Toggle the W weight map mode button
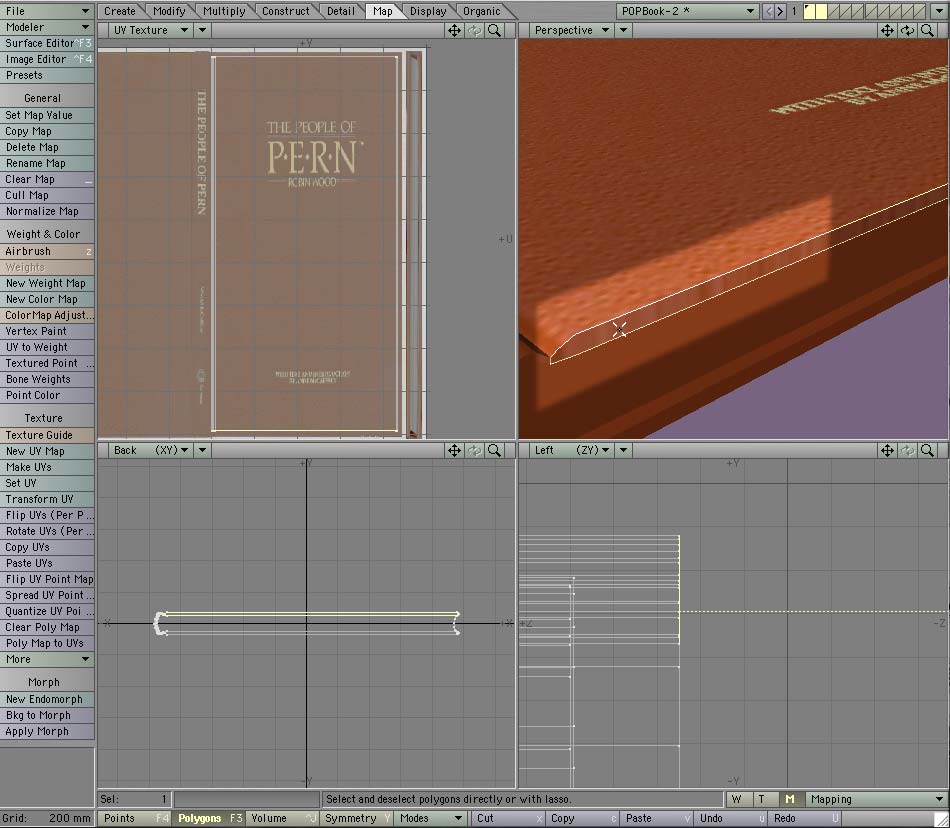This screenshot has height=828, width=950. [736, 799]
